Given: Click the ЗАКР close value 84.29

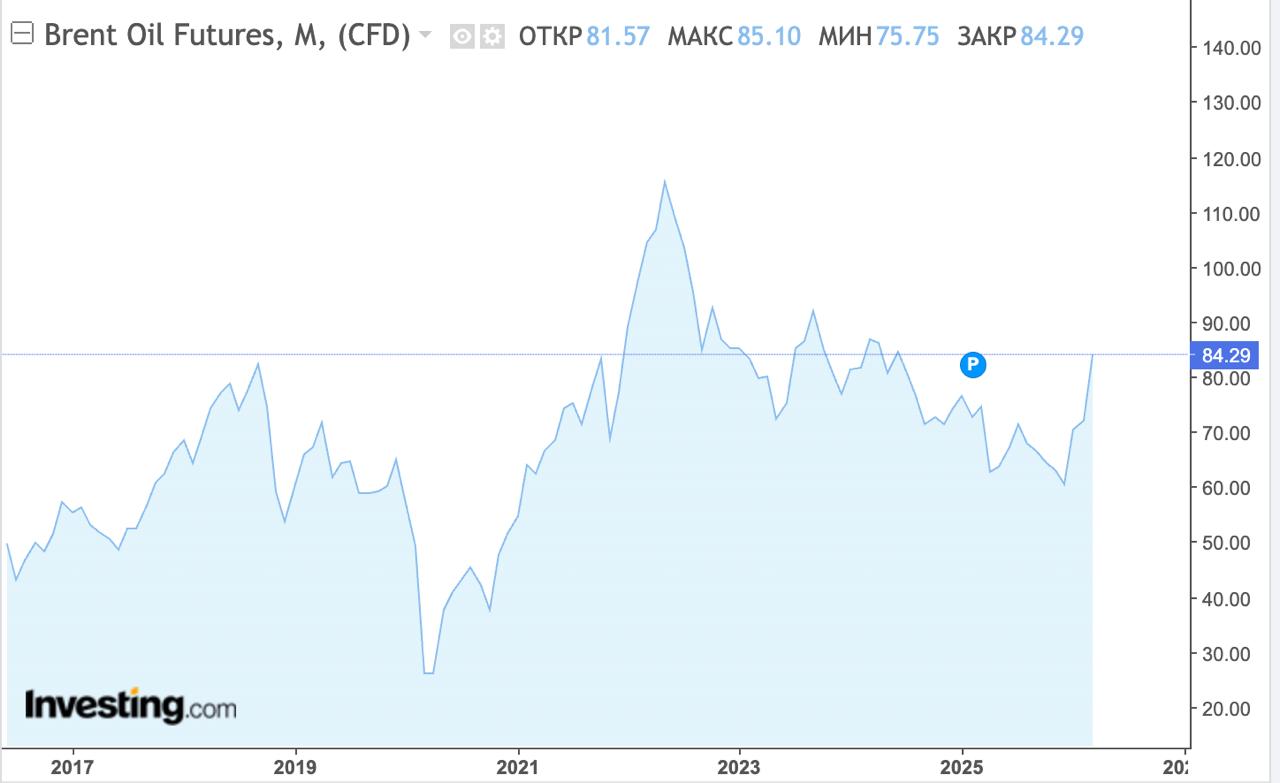Looking at the screenshot, I should pos(1052,37).
